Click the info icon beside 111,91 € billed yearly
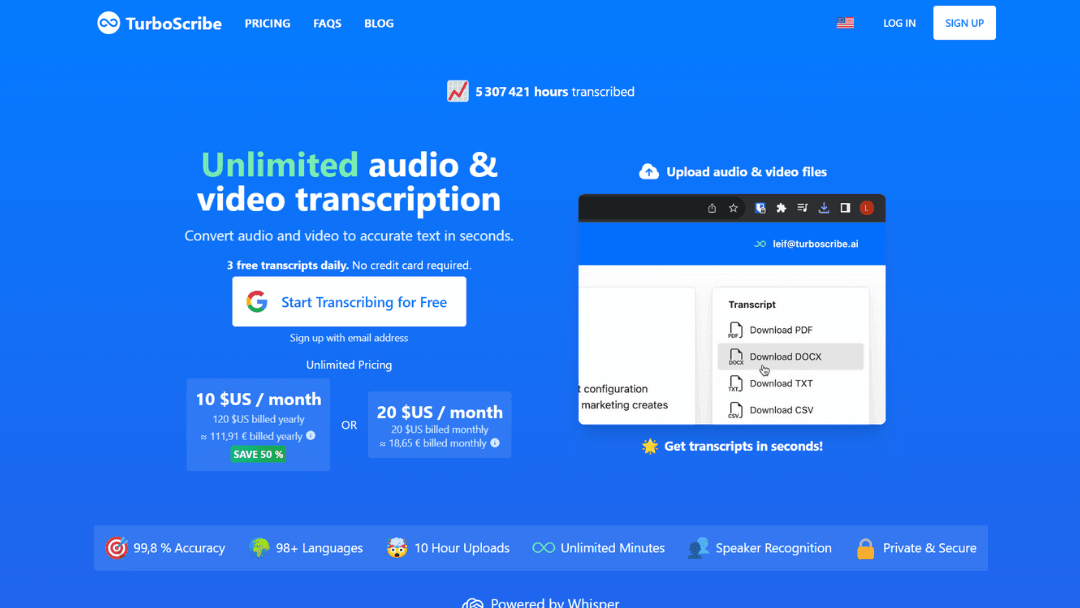The width and height of the screenshot is (1080, 608). 311,436
